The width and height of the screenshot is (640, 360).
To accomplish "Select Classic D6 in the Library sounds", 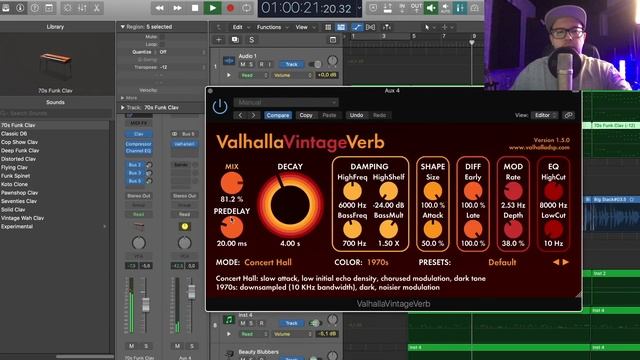I will point(55,133).
